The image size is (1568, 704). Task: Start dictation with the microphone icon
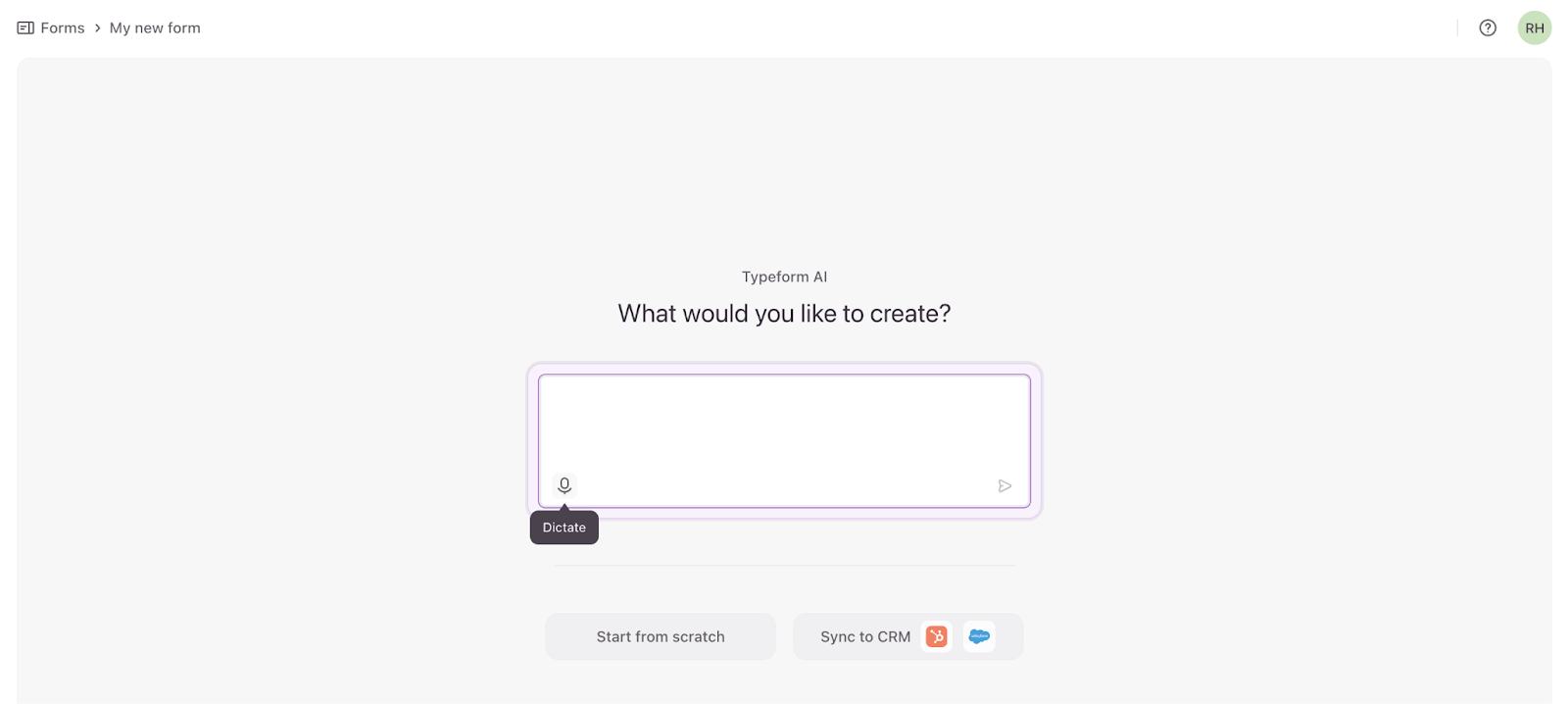(564, 485)
